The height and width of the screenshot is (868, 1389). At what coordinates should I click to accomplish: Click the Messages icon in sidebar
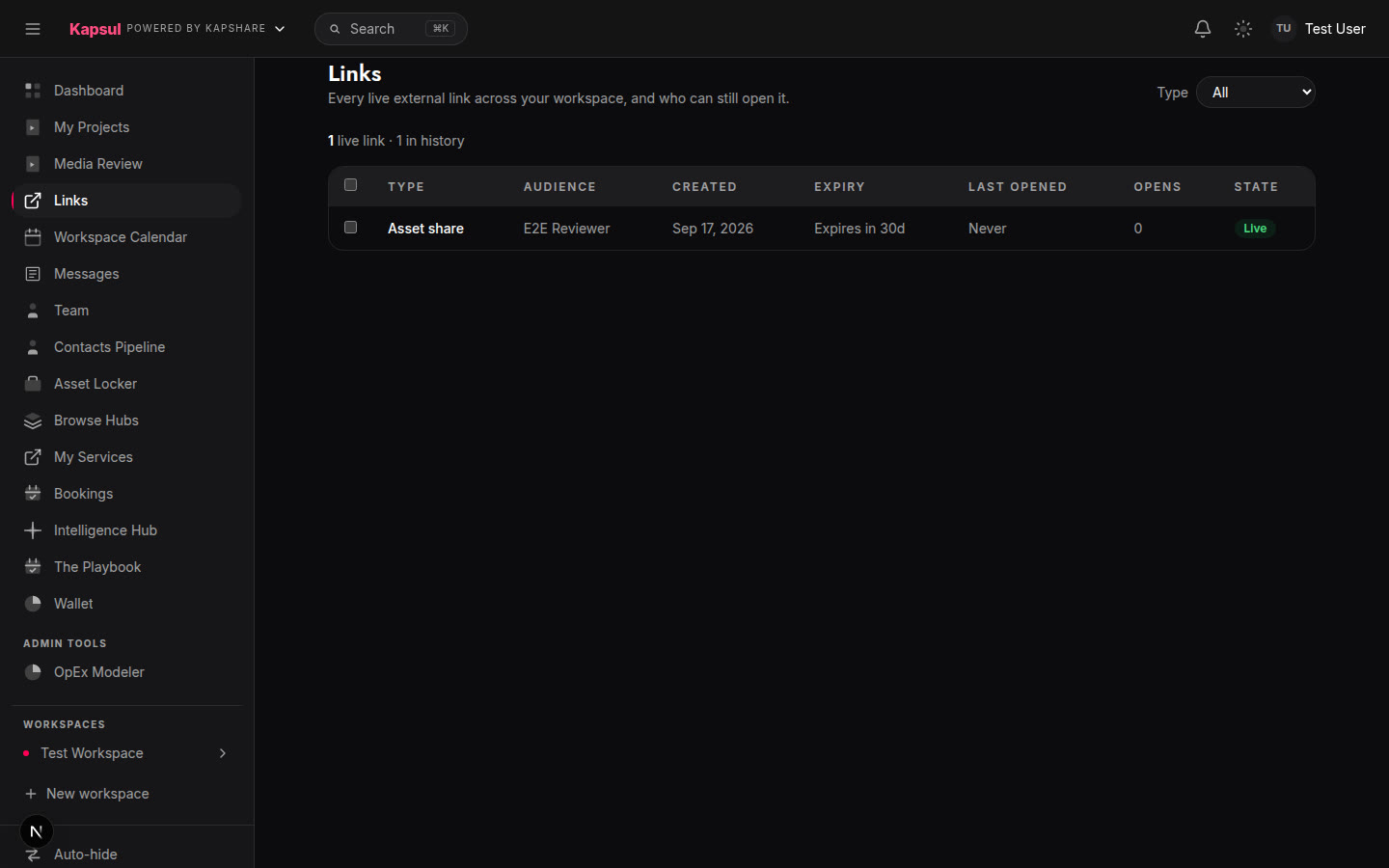(33, 274)
